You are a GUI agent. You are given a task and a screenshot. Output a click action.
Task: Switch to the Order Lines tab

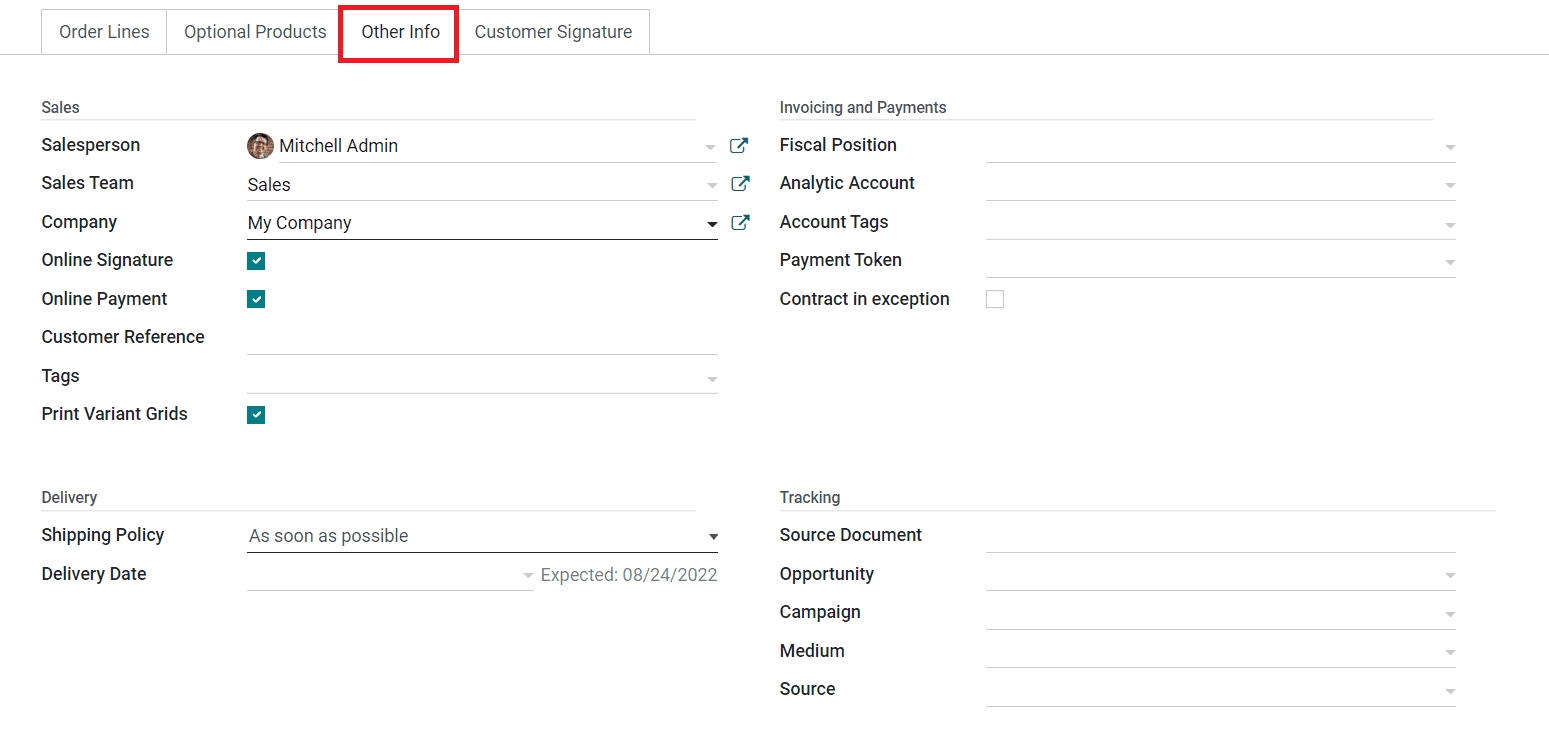tap(104, 32)
